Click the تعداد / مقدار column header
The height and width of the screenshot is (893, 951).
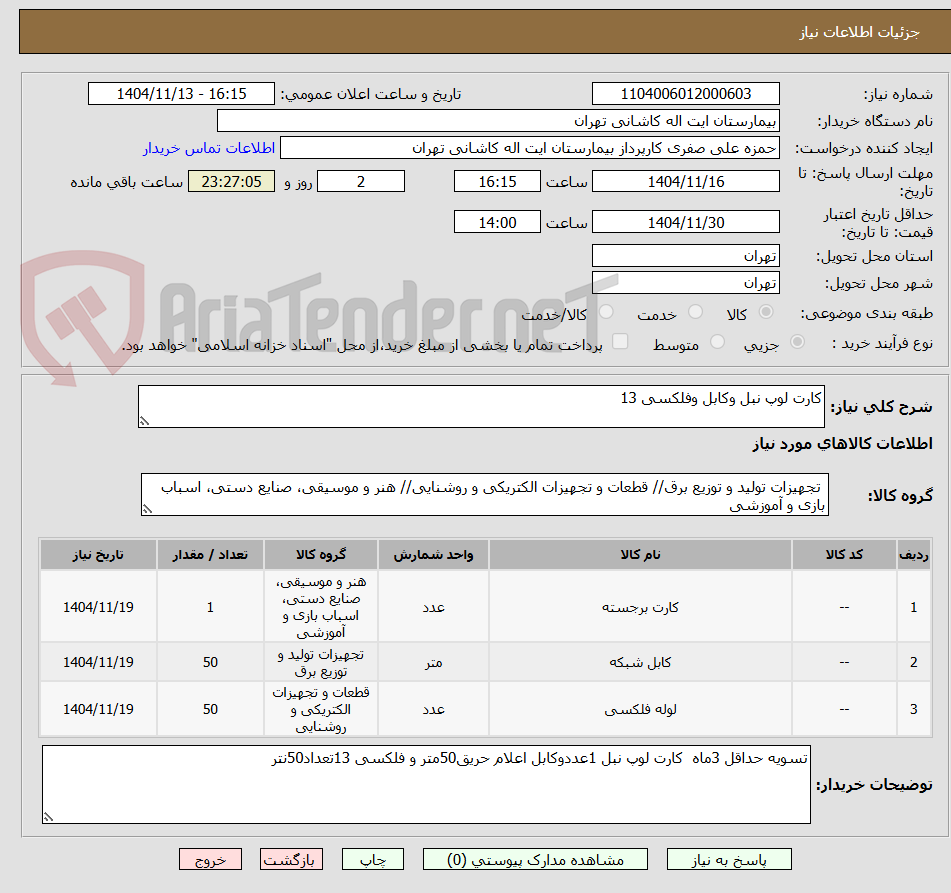tap(210, 554)
